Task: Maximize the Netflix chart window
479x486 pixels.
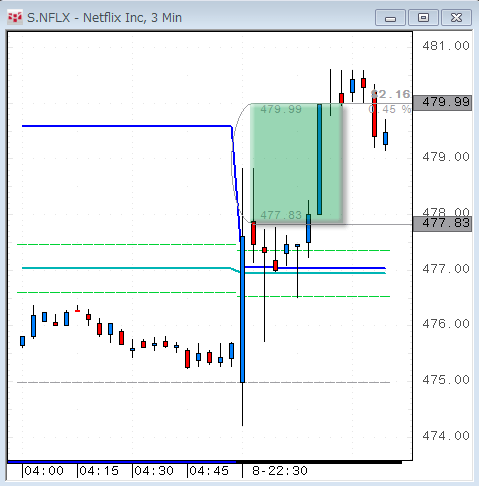Action: click(x=423, y=18)
